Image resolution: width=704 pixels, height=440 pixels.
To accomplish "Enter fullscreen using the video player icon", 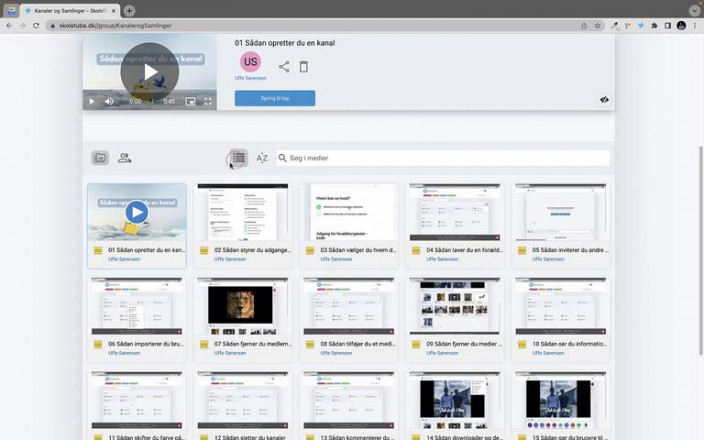I will (x=208, y=101).
